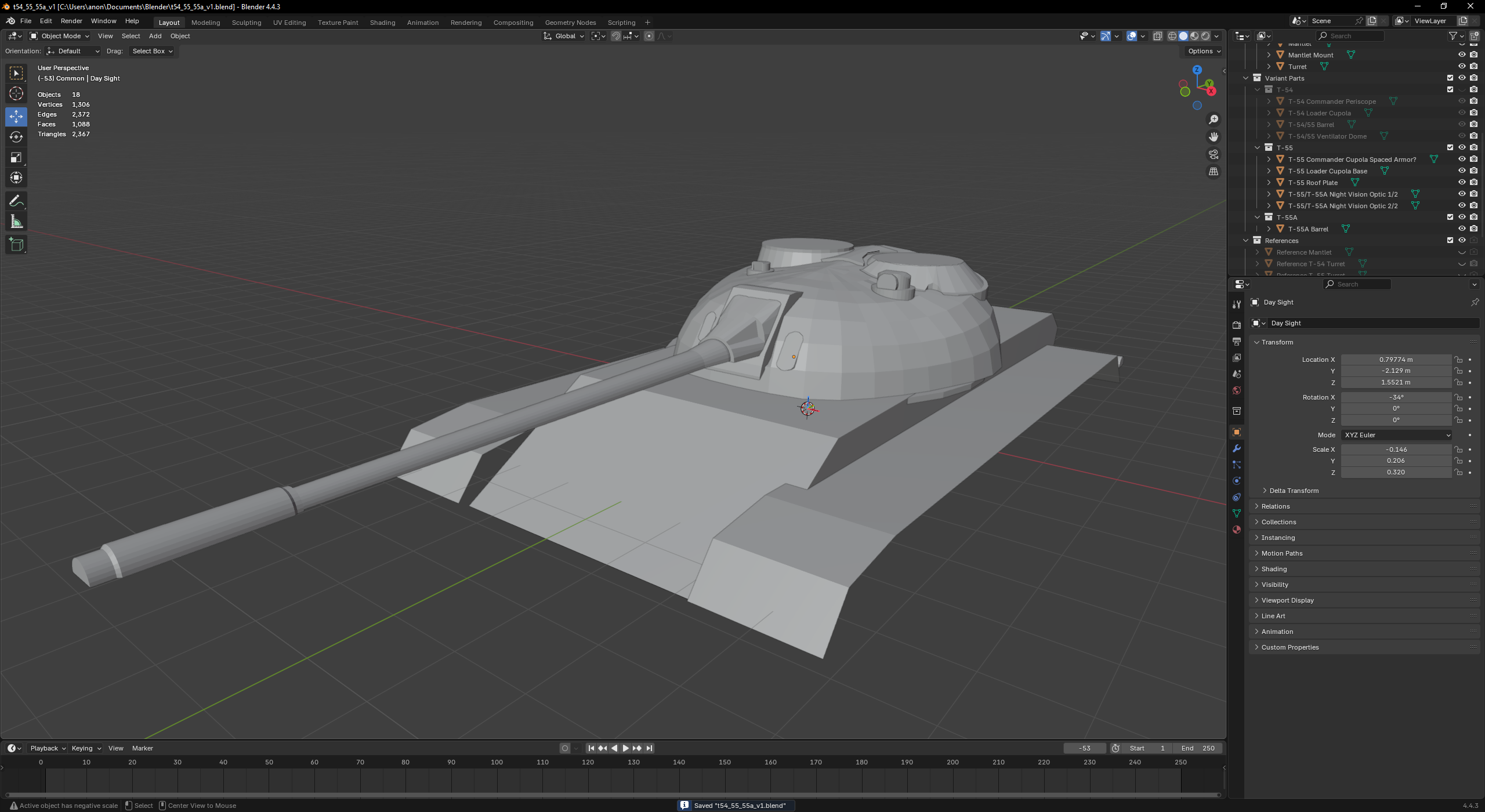
Task: Click the Scale Z value 0.320
Action: [x=1396, y=472]
